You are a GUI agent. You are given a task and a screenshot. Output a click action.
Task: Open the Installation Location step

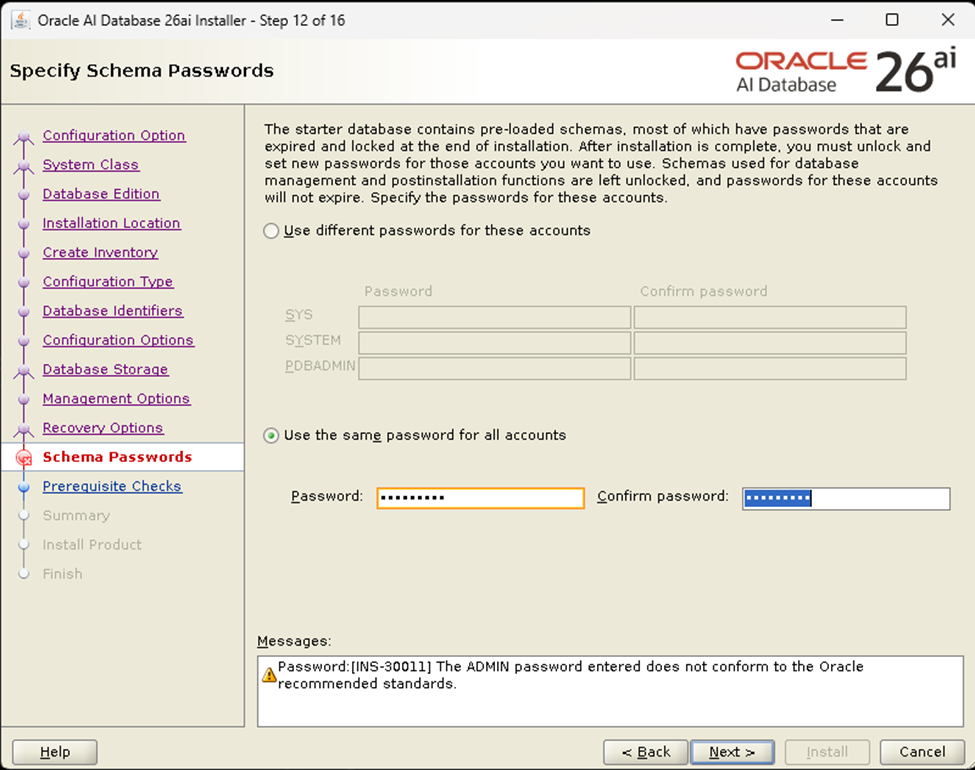(x=111, y=223)
